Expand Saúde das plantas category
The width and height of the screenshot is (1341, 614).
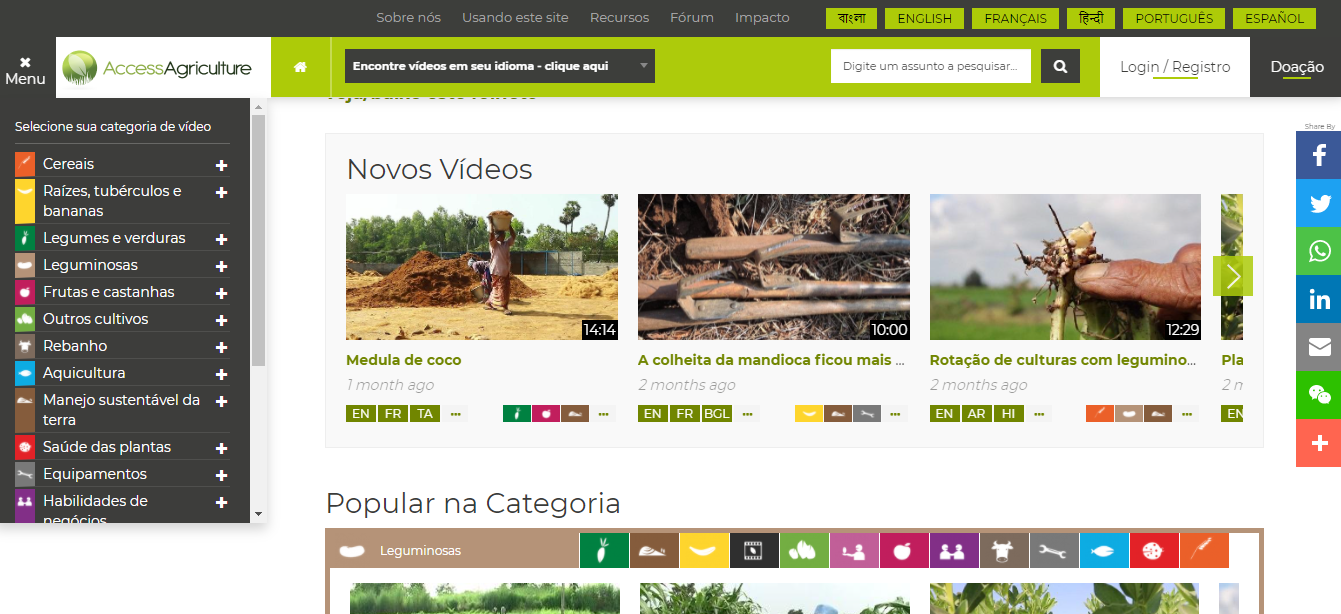coord(221,449)
